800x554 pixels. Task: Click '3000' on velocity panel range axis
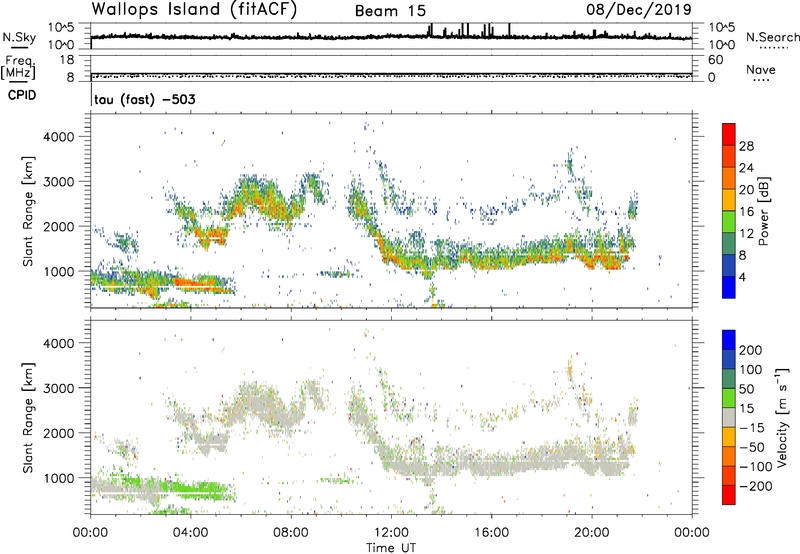coord(58,388)
